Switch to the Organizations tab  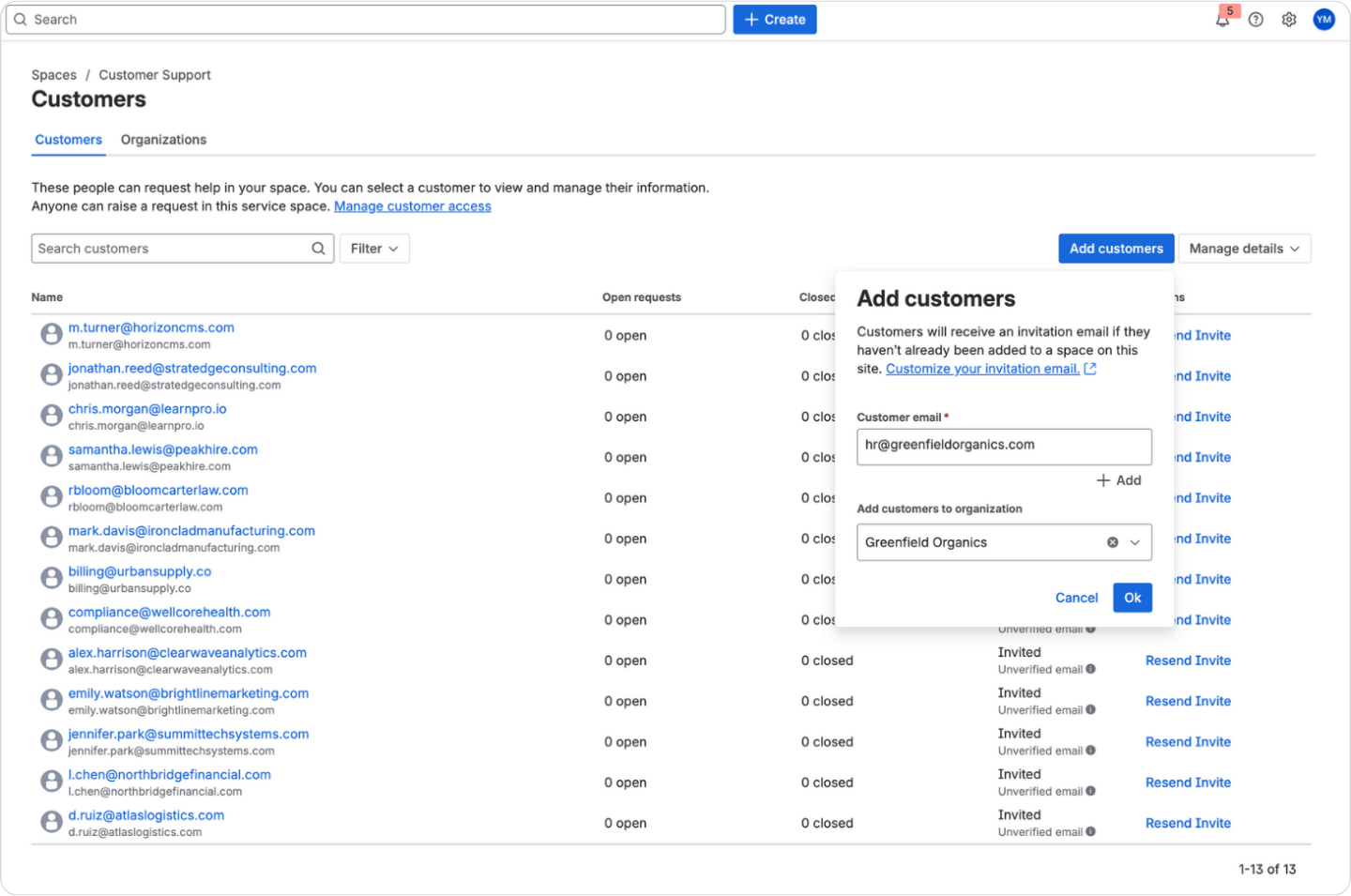click(162, 139)
